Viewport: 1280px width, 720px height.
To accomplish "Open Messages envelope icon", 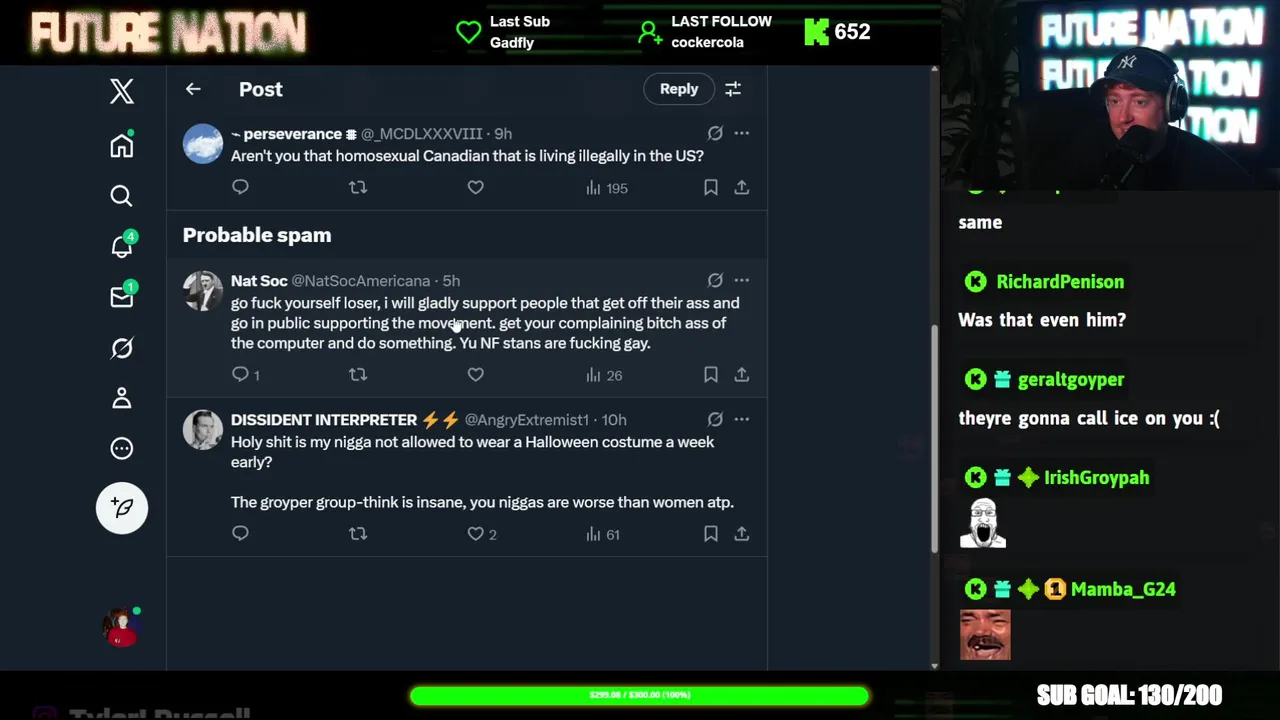I will (121, 297).
